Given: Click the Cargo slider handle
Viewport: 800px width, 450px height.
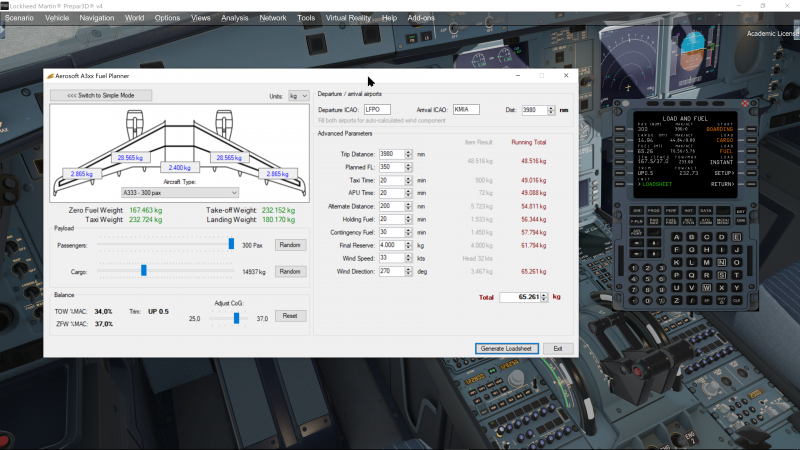Looking at the screenshot, I should pyautogui.click(x=144, y=270).
